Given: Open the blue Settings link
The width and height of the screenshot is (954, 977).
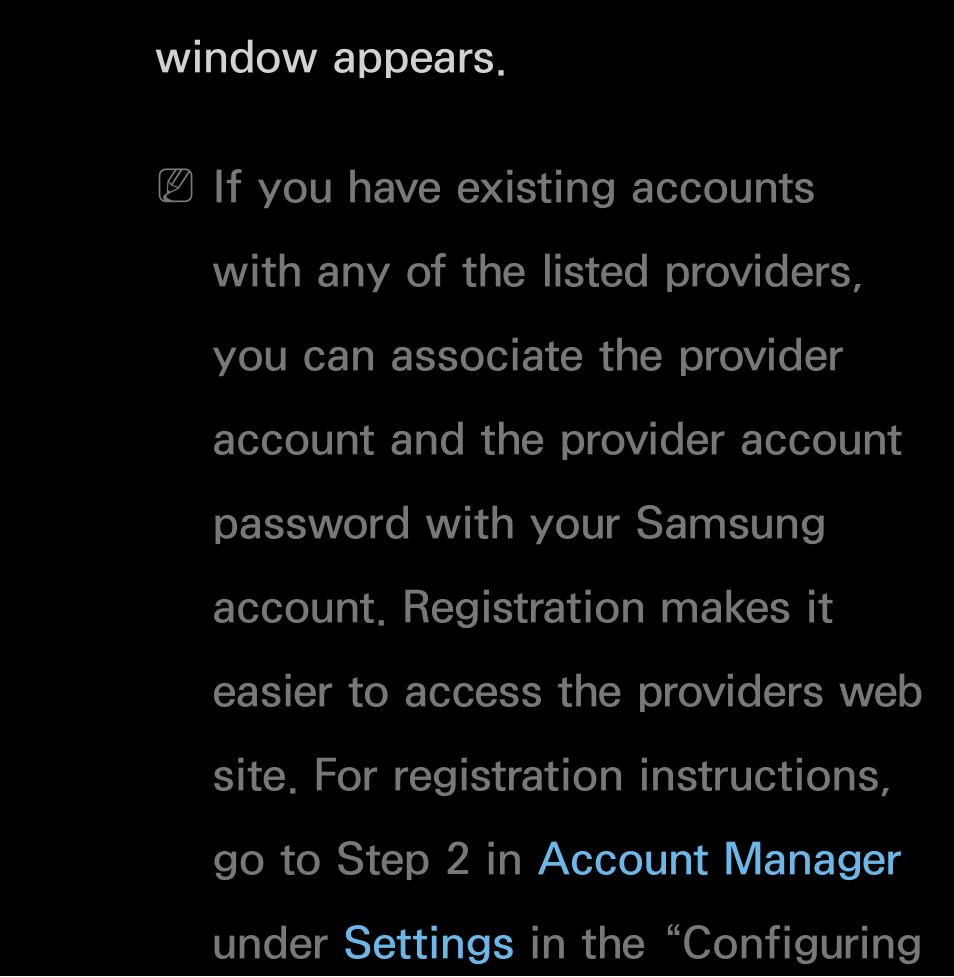Looking at the screenshot, I should [x=429, y=944].
